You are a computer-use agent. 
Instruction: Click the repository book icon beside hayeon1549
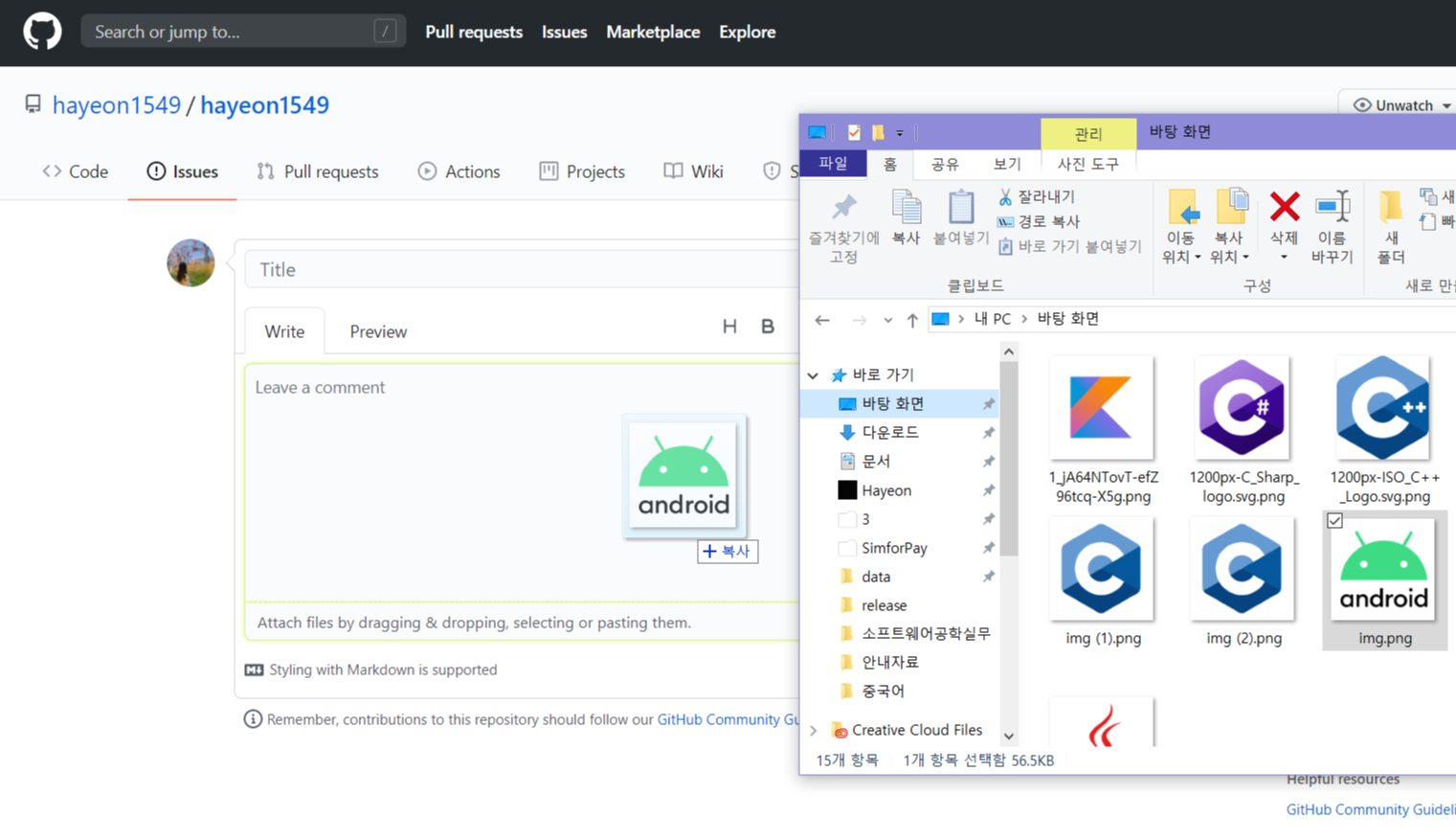coord(34,103)
